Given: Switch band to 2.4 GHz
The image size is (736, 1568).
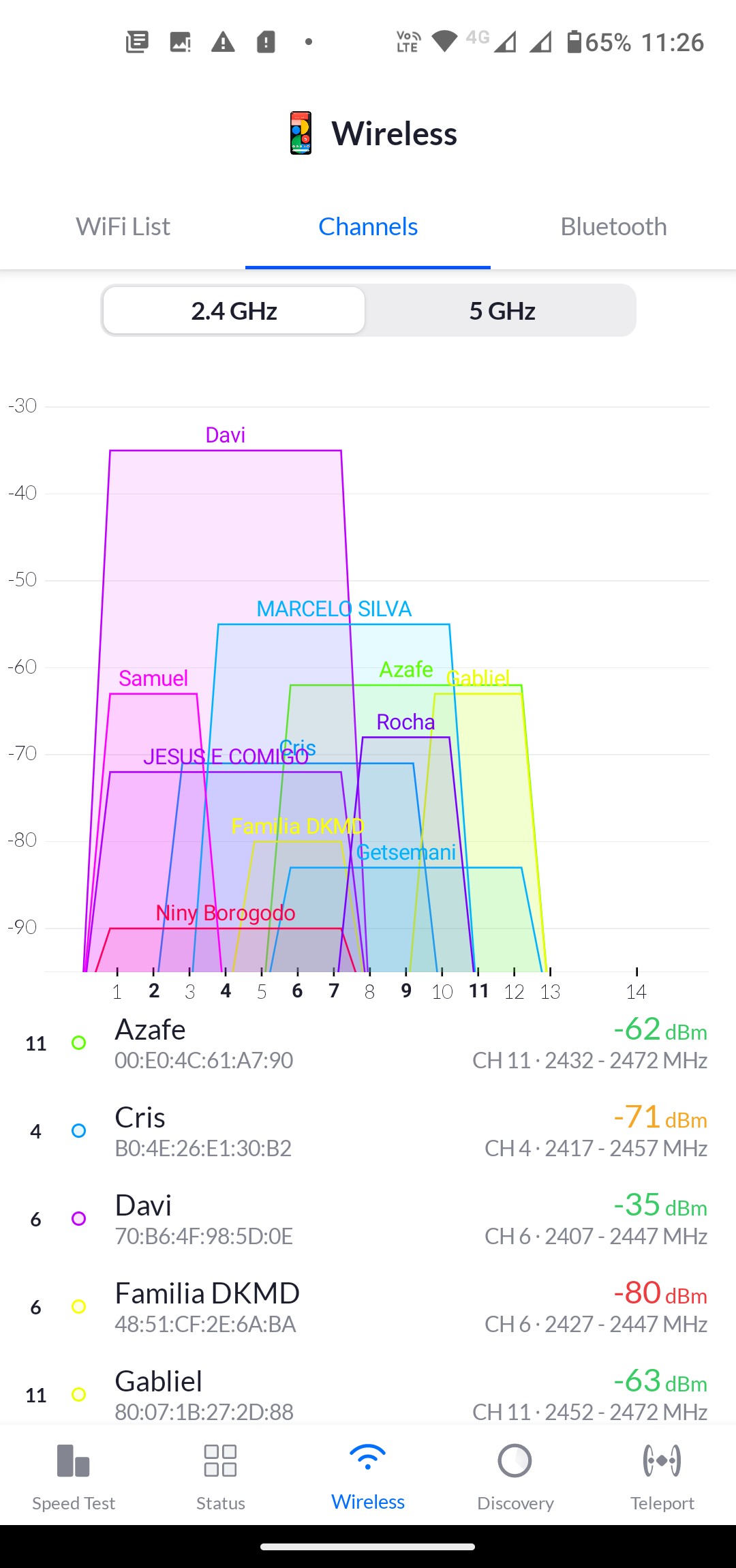Looking at the screenshot, I should tap(234, 311).
